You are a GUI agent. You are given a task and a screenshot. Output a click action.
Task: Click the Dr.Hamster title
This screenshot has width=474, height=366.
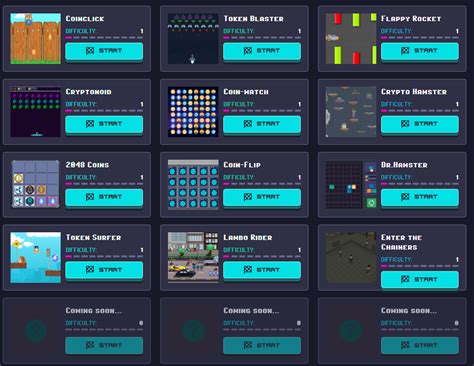click(x=404, y=165)
